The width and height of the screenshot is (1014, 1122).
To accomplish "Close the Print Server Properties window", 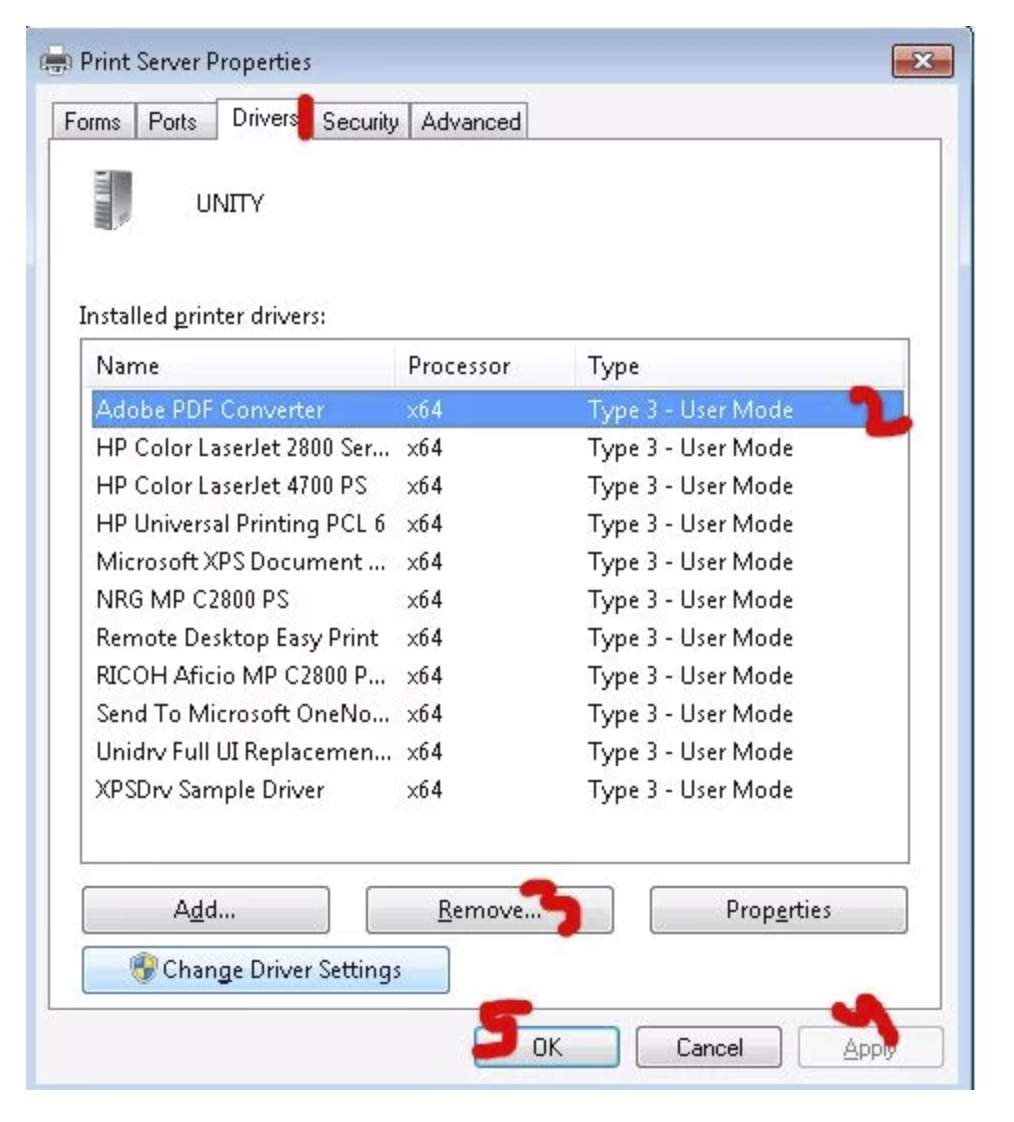I will [x=922, y=61].
